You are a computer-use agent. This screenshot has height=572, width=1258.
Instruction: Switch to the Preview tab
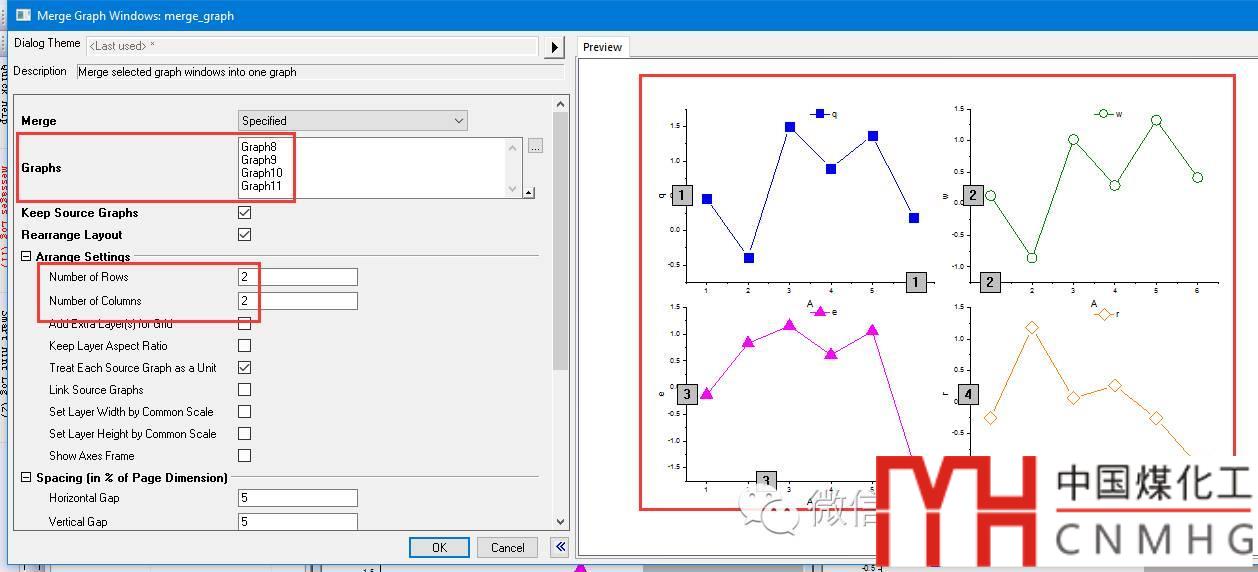tap(602, 47)
